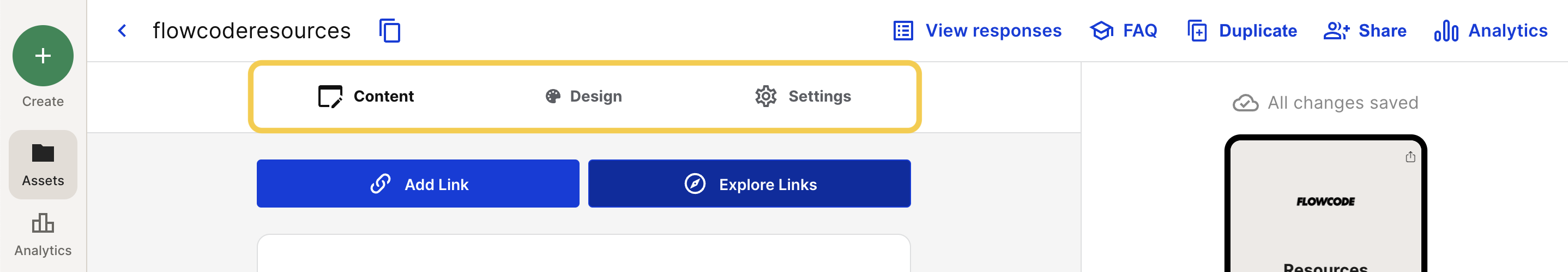This screenshot has height=272, width=1568.
Task: Click the All changes saved cloud icon
Action: 1245,103
